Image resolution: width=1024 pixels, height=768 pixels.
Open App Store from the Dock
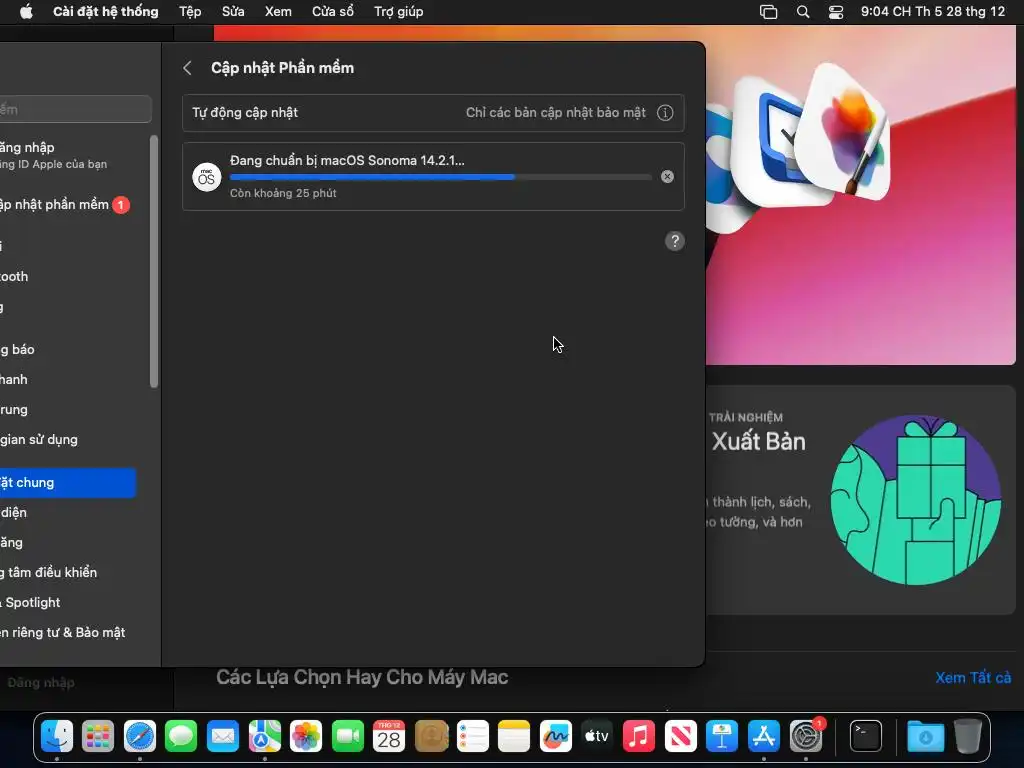(763, 736)
